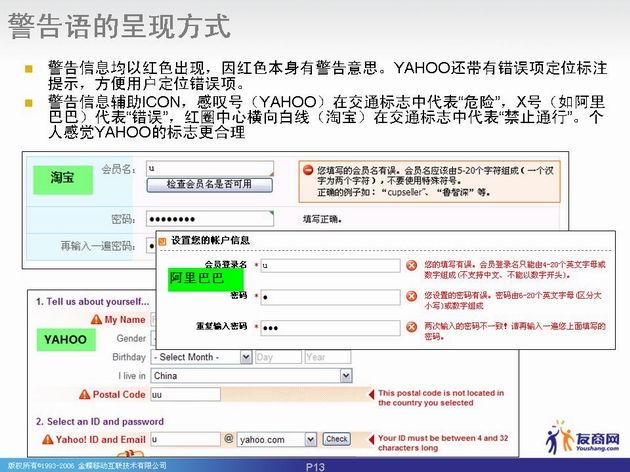Screen dimensions: 630x472
Task: Click the Yahoo! ID input field
Action: click(184, 439)
